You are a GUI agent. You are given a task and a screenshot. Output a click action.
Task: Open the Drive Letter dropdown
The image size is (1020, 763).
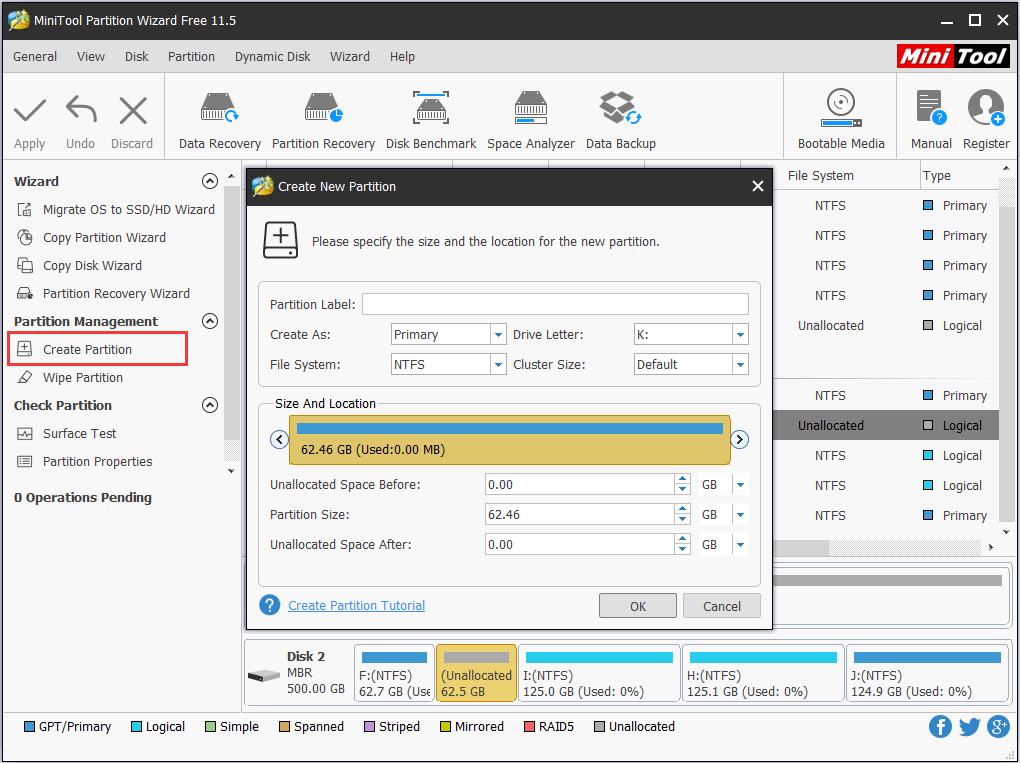740,334
